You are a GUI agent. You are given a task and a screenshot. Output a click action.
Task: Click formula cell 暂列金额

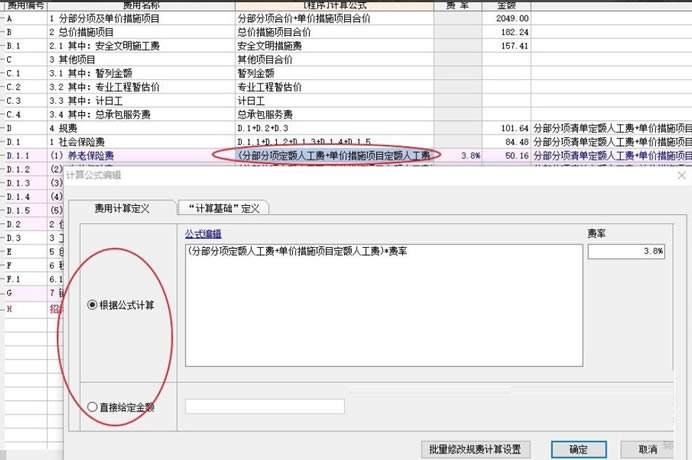[334, 73]
